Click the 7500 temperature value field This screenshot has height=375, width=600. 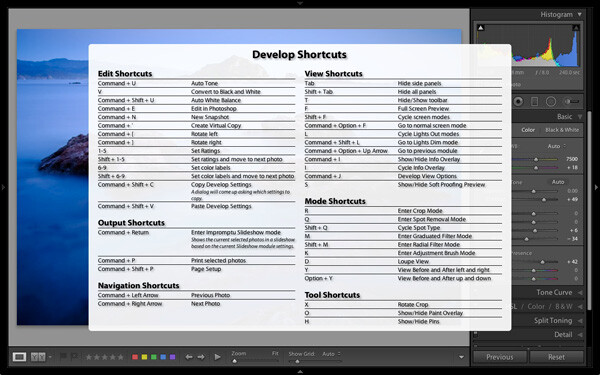click(572, 159)
